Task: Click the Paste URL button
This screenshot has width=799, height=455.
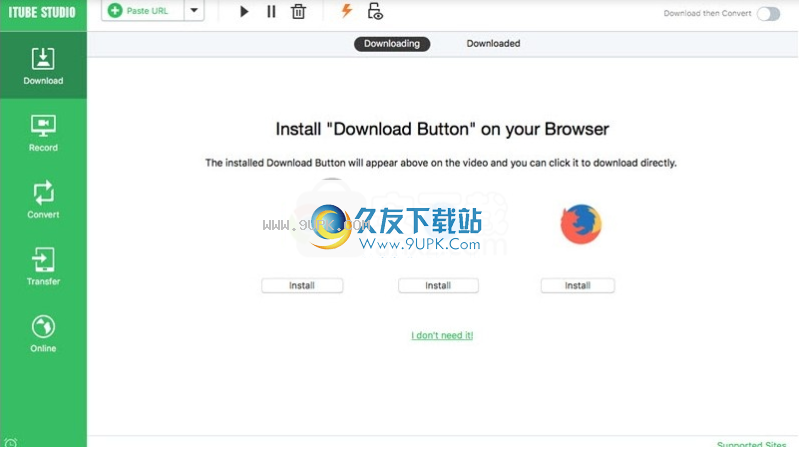Action: coord(143,11)
